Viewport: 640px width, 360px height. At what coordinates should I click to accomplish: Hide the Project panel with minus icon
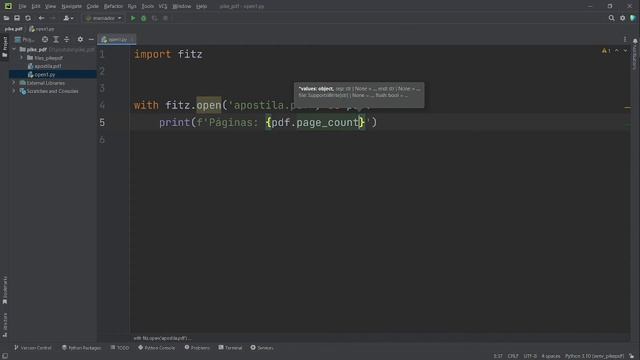(x=91, y=40)
